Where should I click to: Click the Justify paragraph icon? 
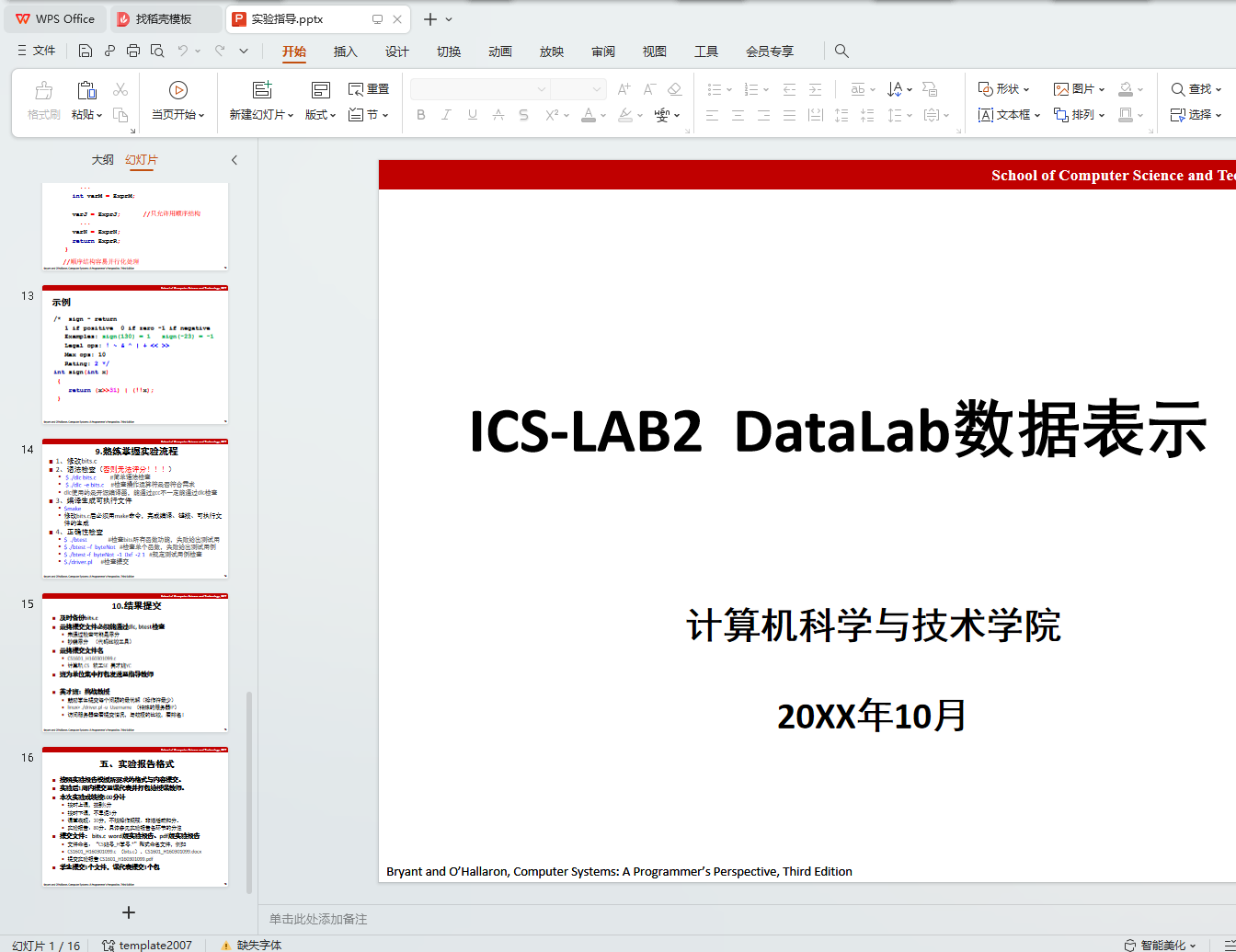[789, 115]
